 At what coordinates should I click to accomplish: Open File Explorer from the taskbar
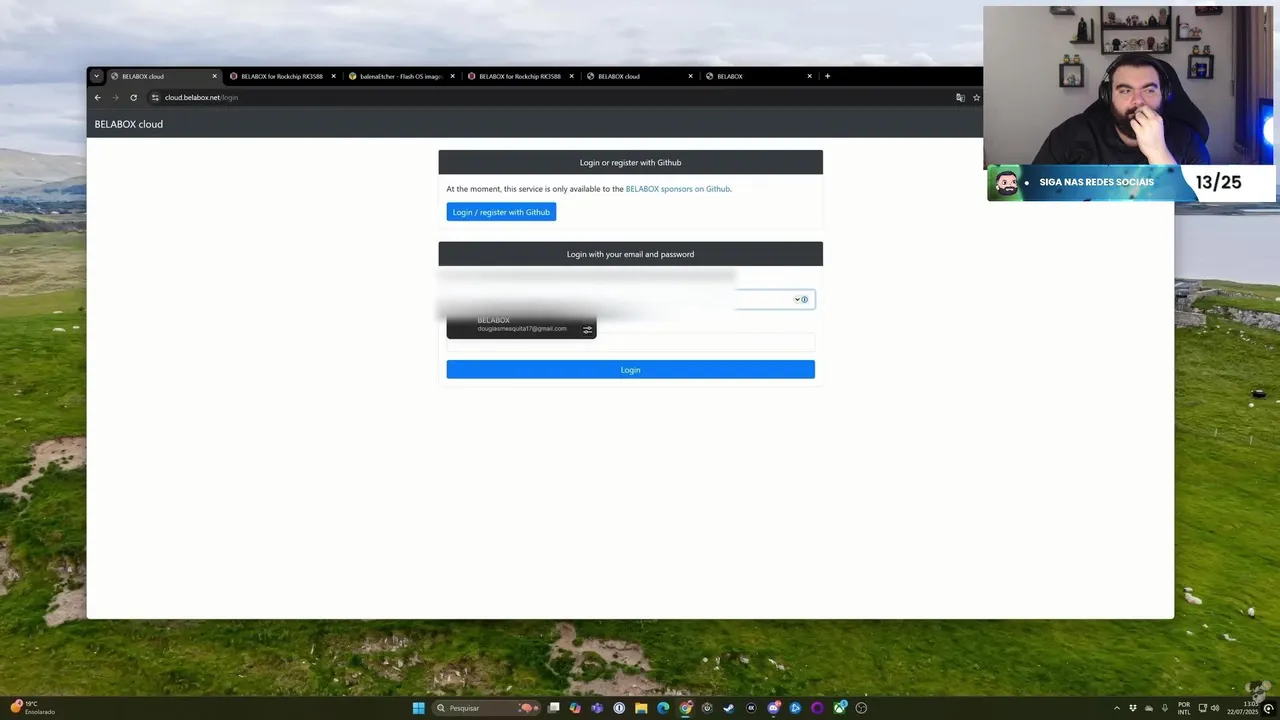641,708
